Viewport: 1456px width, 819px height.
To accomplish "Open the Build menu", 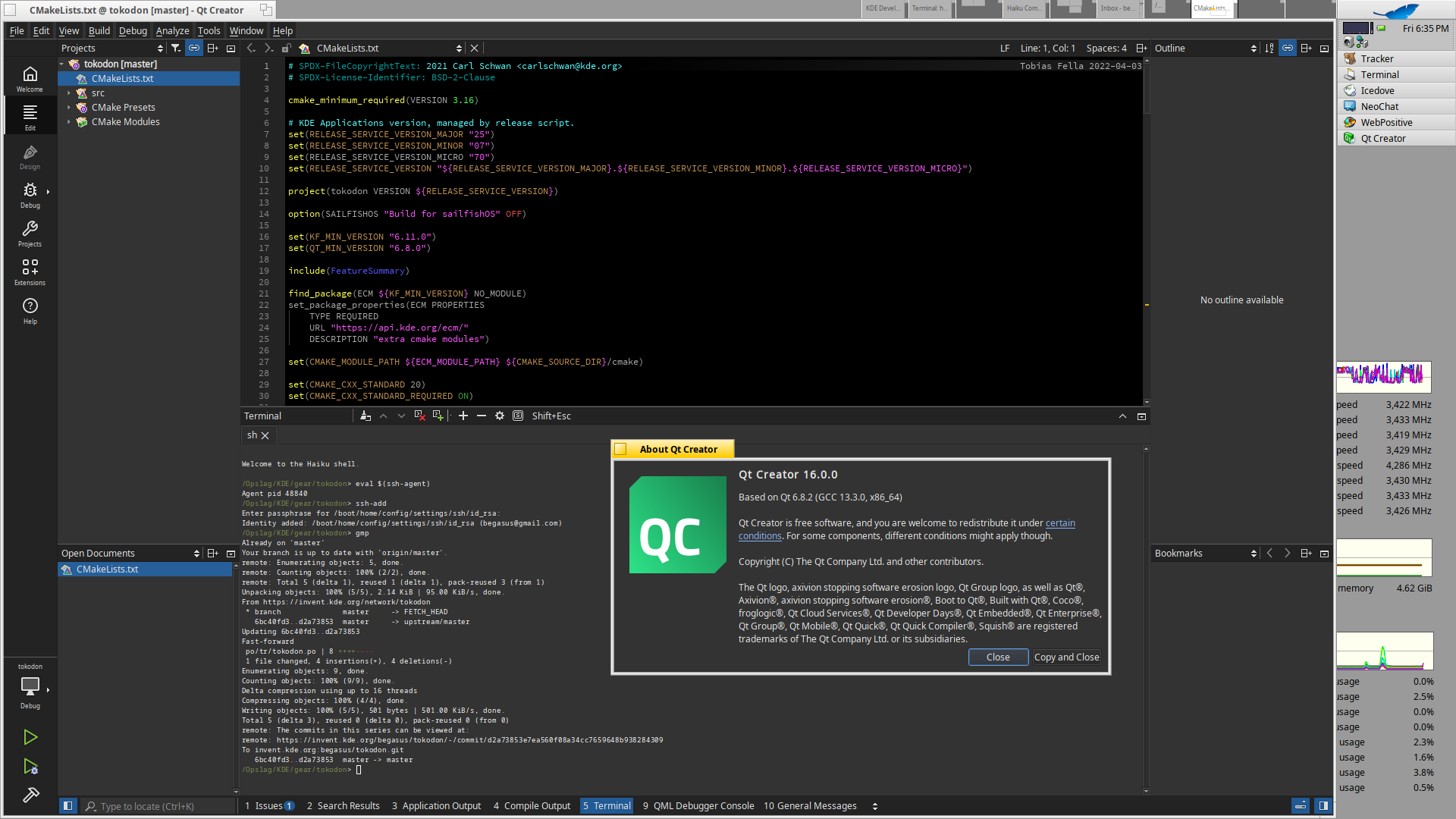I will 99,30.
